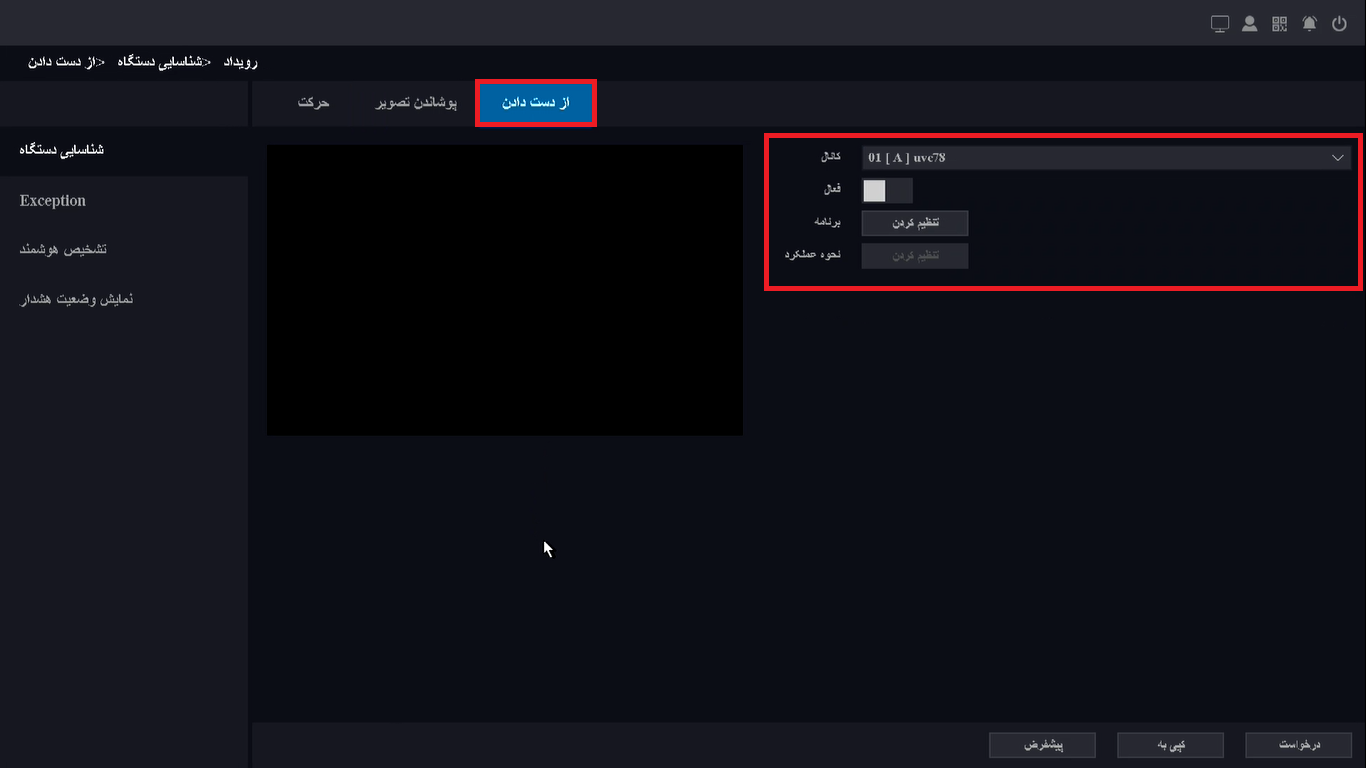The height and width of the screenshot is (768, 1366).
Task: Click the پیشفرض default button
Action: coord(1042,745)
